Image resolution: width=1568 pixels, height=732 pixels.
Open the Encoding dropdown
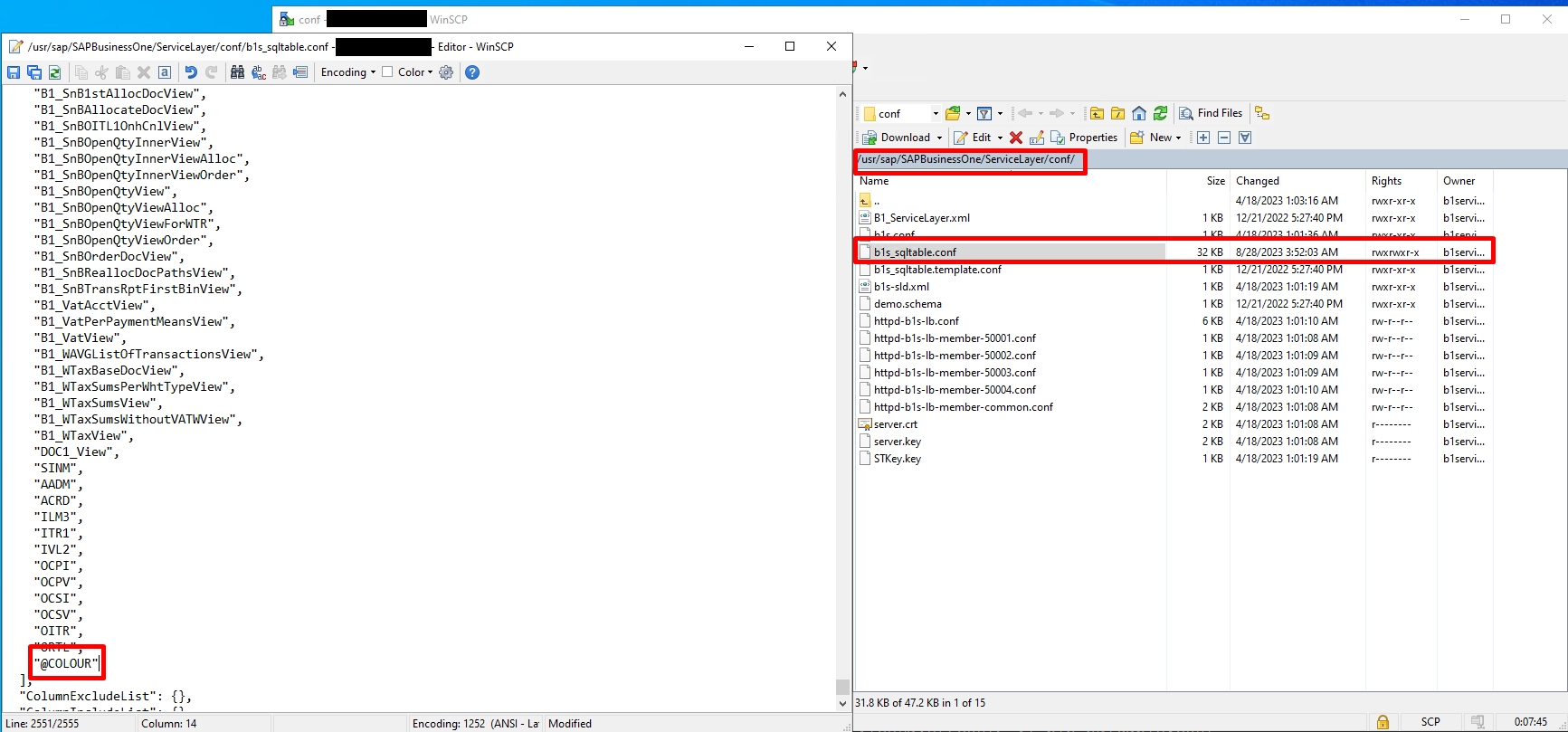click(x=348, y=72)
